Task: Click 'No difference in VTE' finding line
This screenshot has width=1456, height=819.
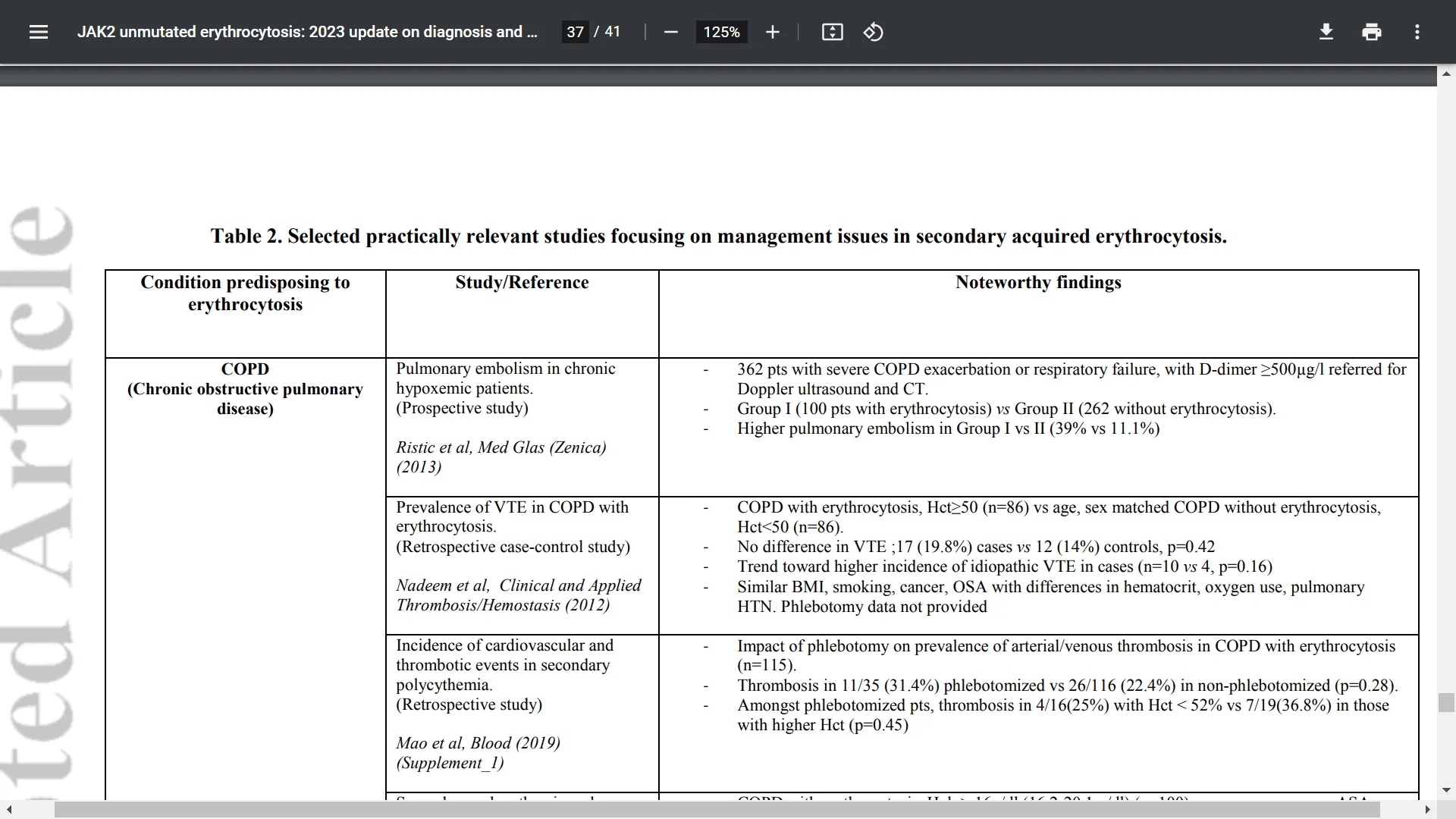Action: tap(976, 547)
